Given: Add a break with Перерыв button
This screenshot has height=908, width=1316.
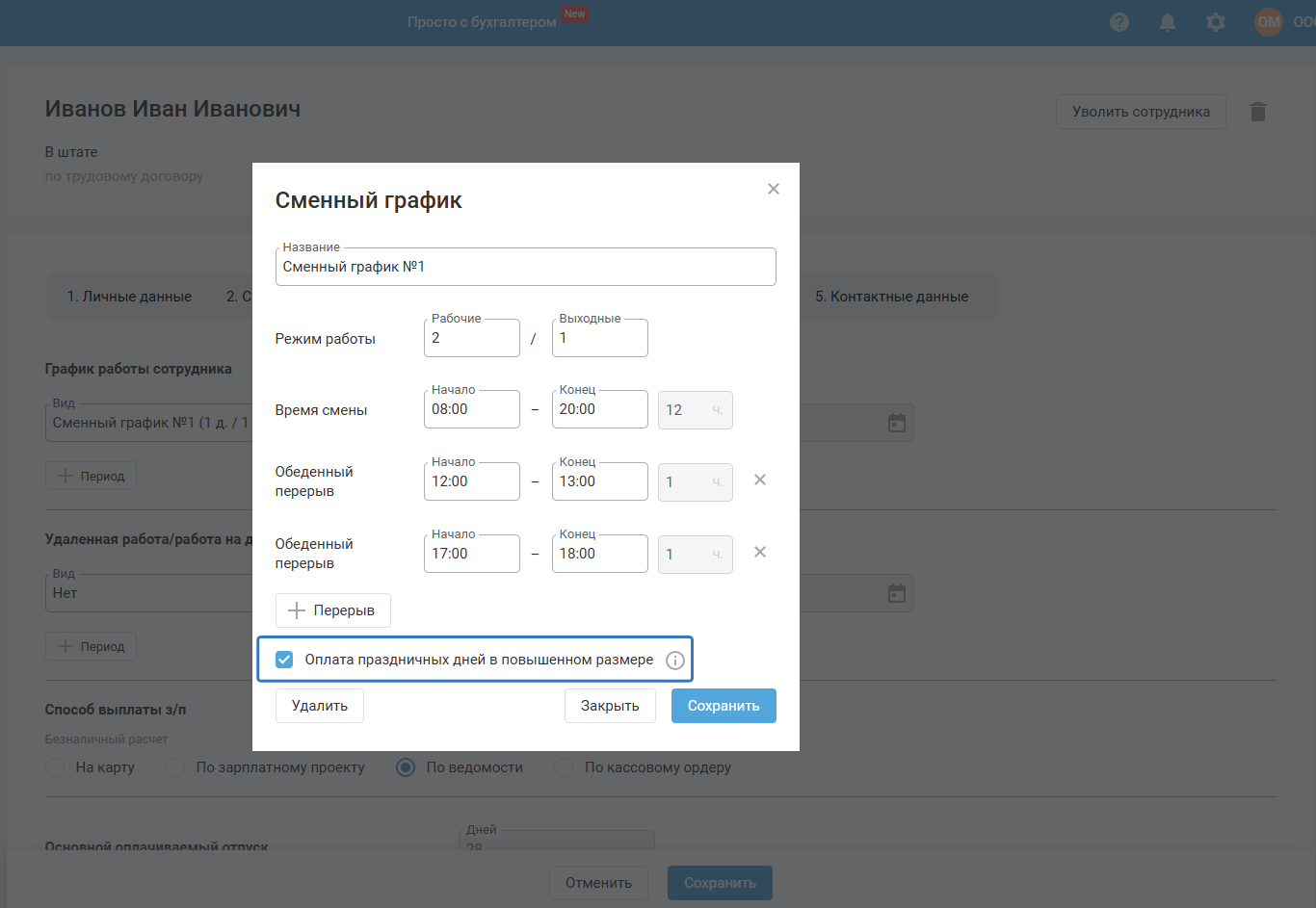Looking at the screenshot, I should (x=333, y=610).
